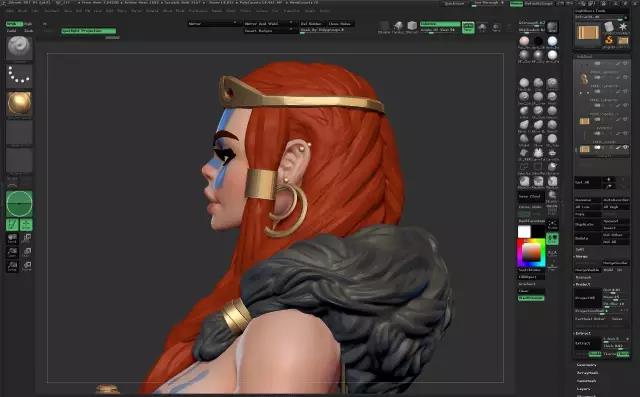Click Close Holes
This screenshot has height=397, width=640.
point(340,24)
